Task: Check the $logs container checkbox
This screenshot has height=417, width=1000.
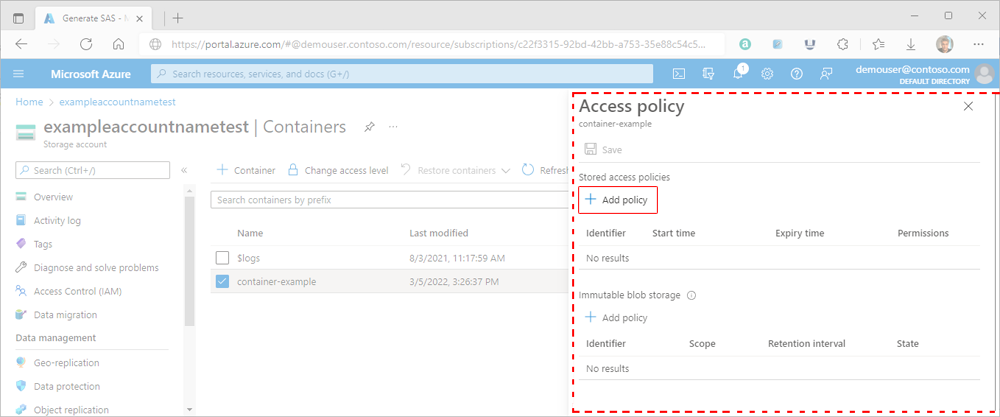Action: (222, 258)
